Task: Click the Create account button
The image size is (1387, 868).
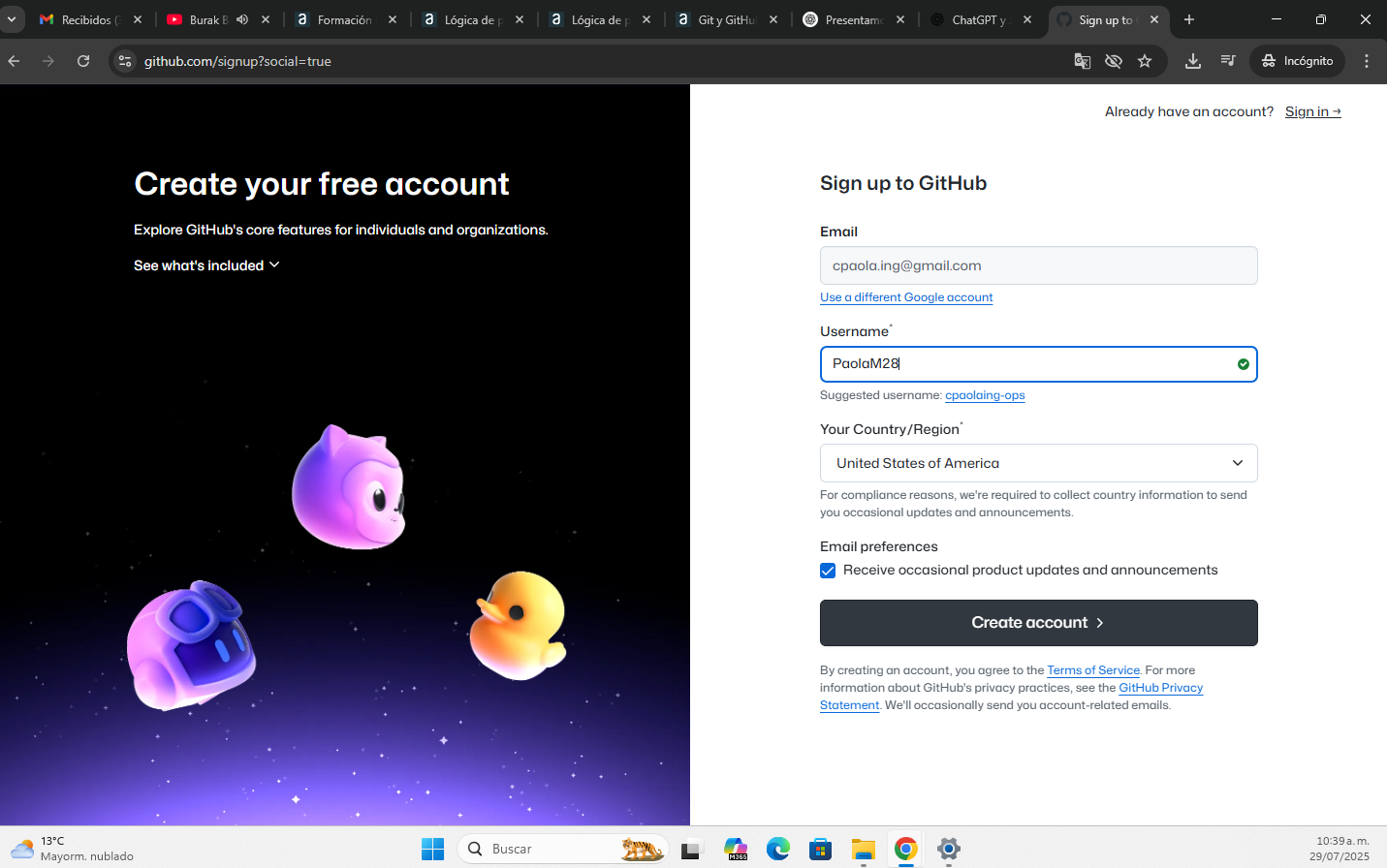Action: 1038,623
